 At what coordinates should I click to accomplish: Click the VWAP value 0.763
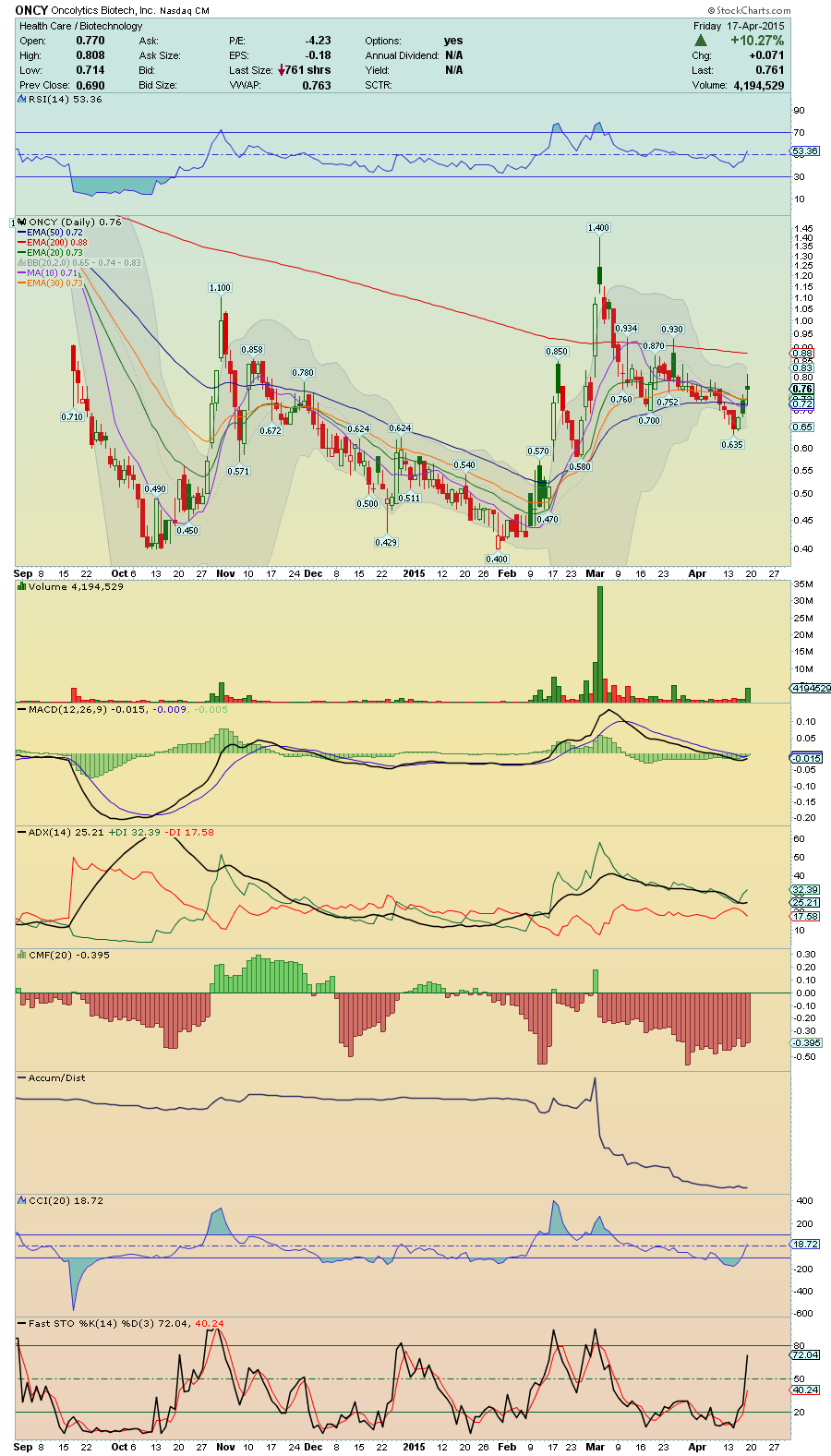317,85
